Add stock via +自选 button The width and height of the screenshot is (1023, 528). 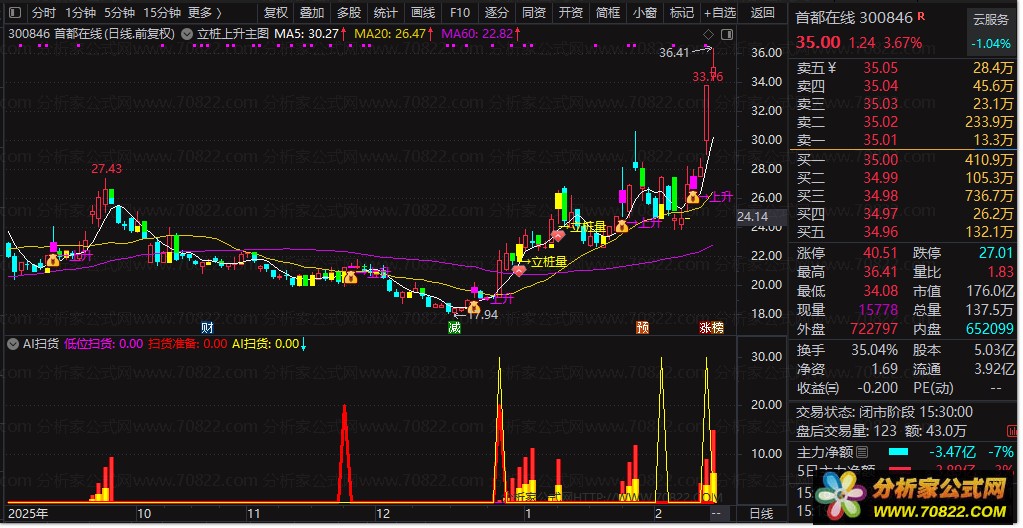pos(720,12)
